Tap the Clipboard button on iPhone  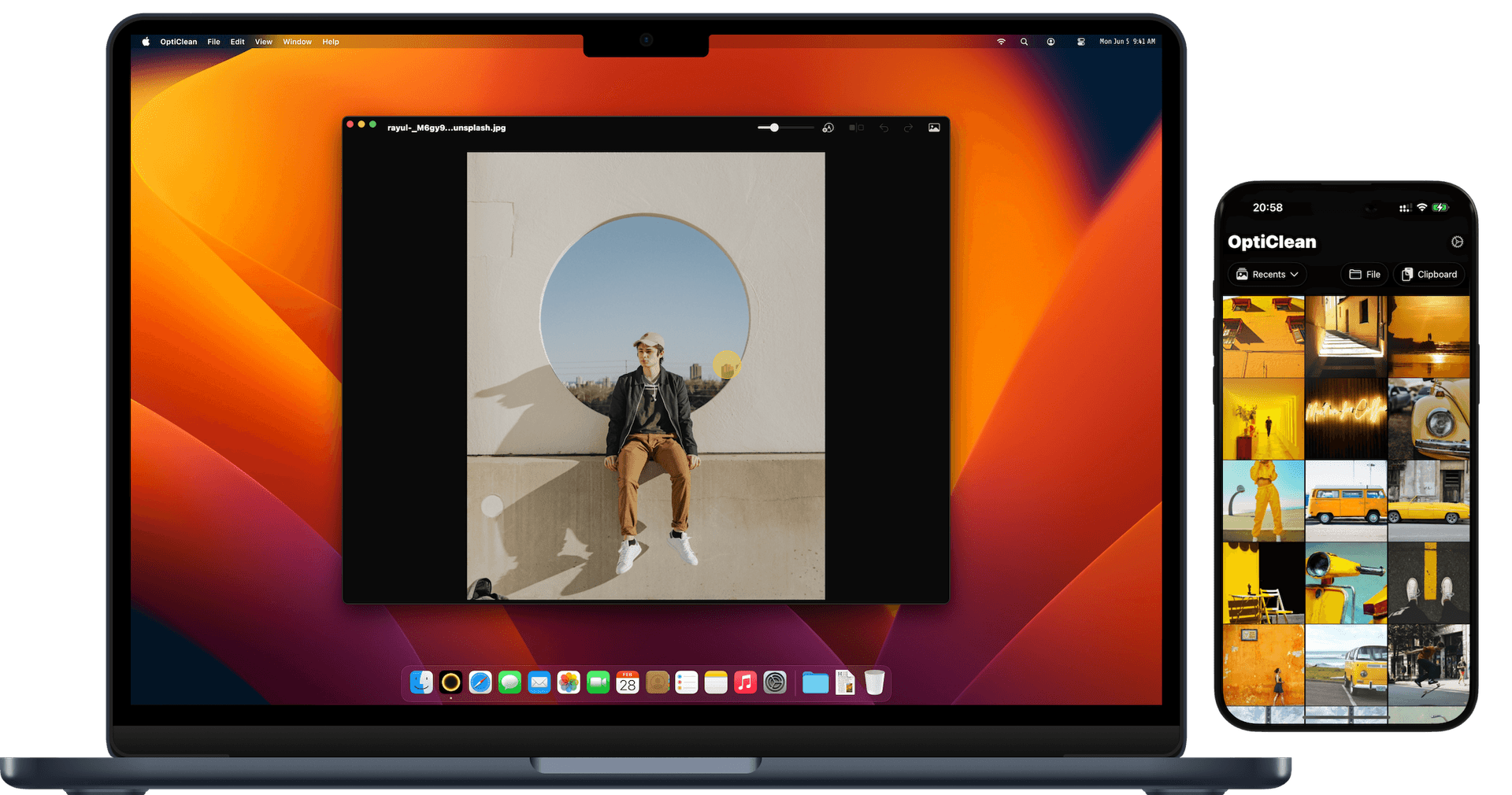pos(1430,274)
